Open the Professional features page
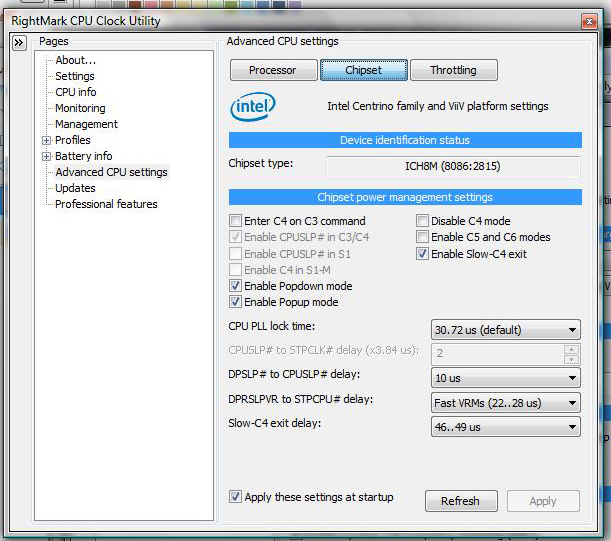611x541 pixels. (x=106, y=204)
